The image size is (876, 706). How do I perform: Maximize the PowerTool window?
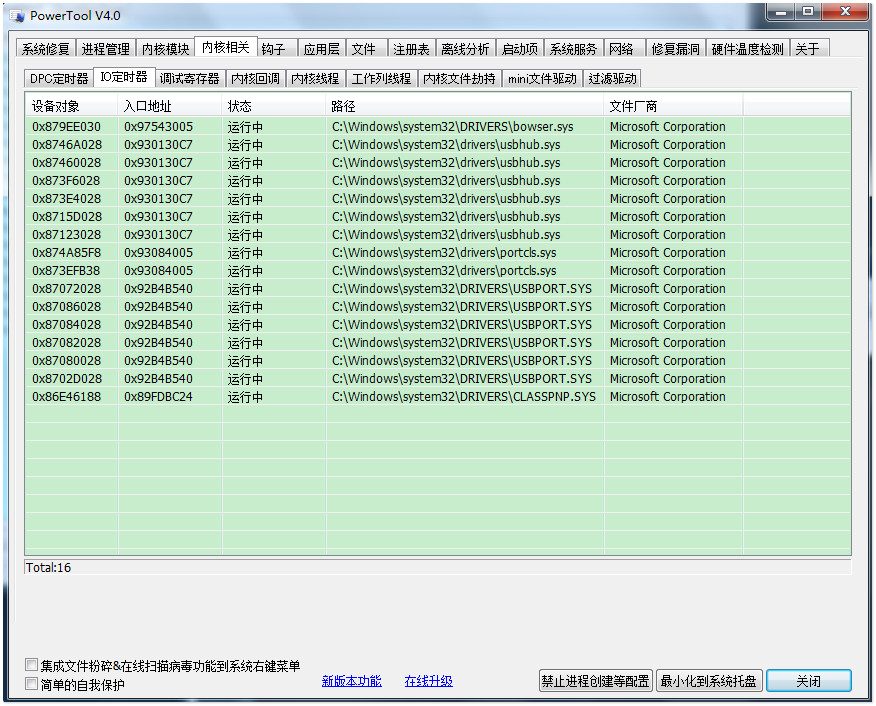point(808,12)
